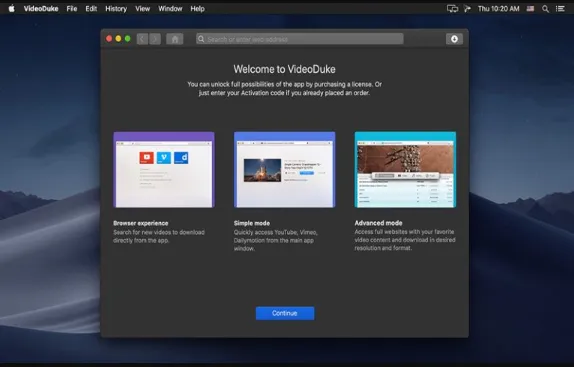The width and height of the screenshot is (574, 367).
Task: Open the downloads arrow icon
Action: click(x=454, y=39)
